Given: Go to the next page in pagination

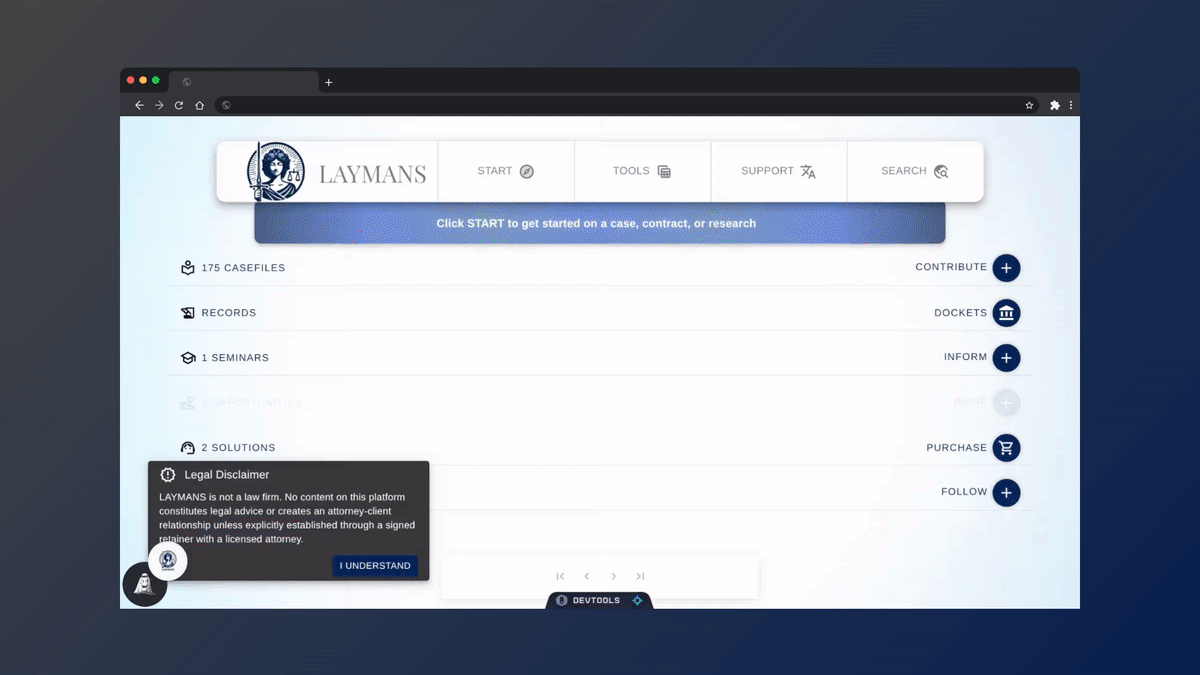Looking at the screenshot, I should pos(613,576).
